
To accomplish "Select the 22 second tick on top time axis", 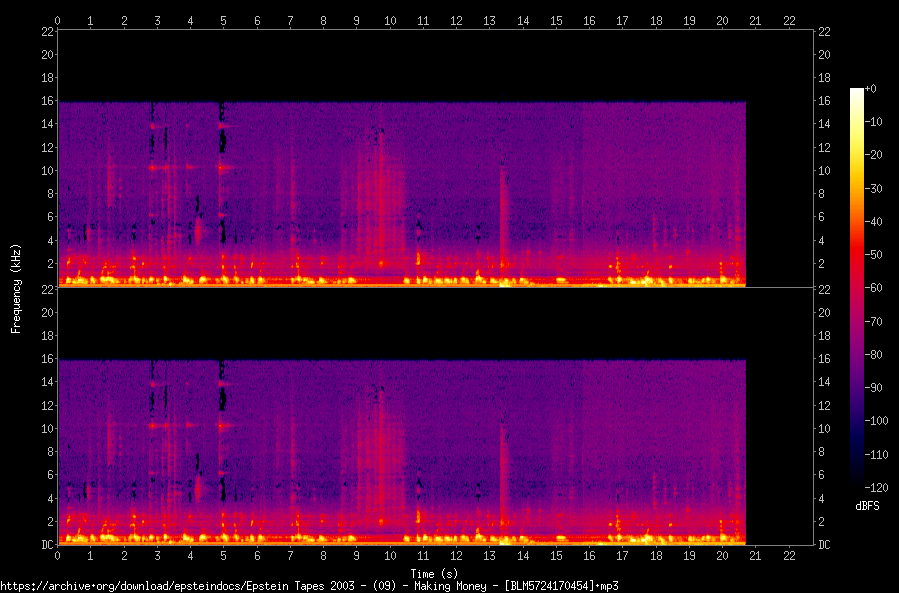I will 789,20.
